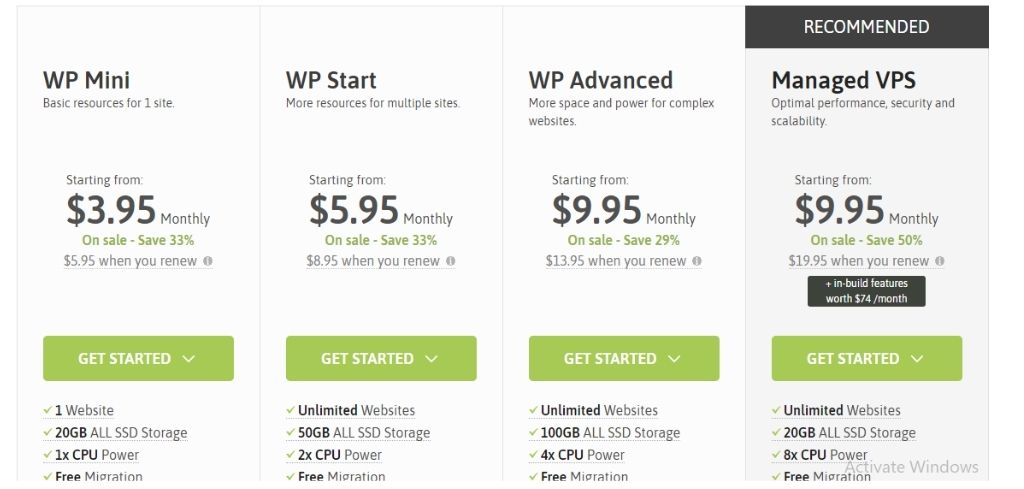Click '8x CPU Power' in Managed VPS
This screenshot has width=1024, height=489.
pos(825,455)
